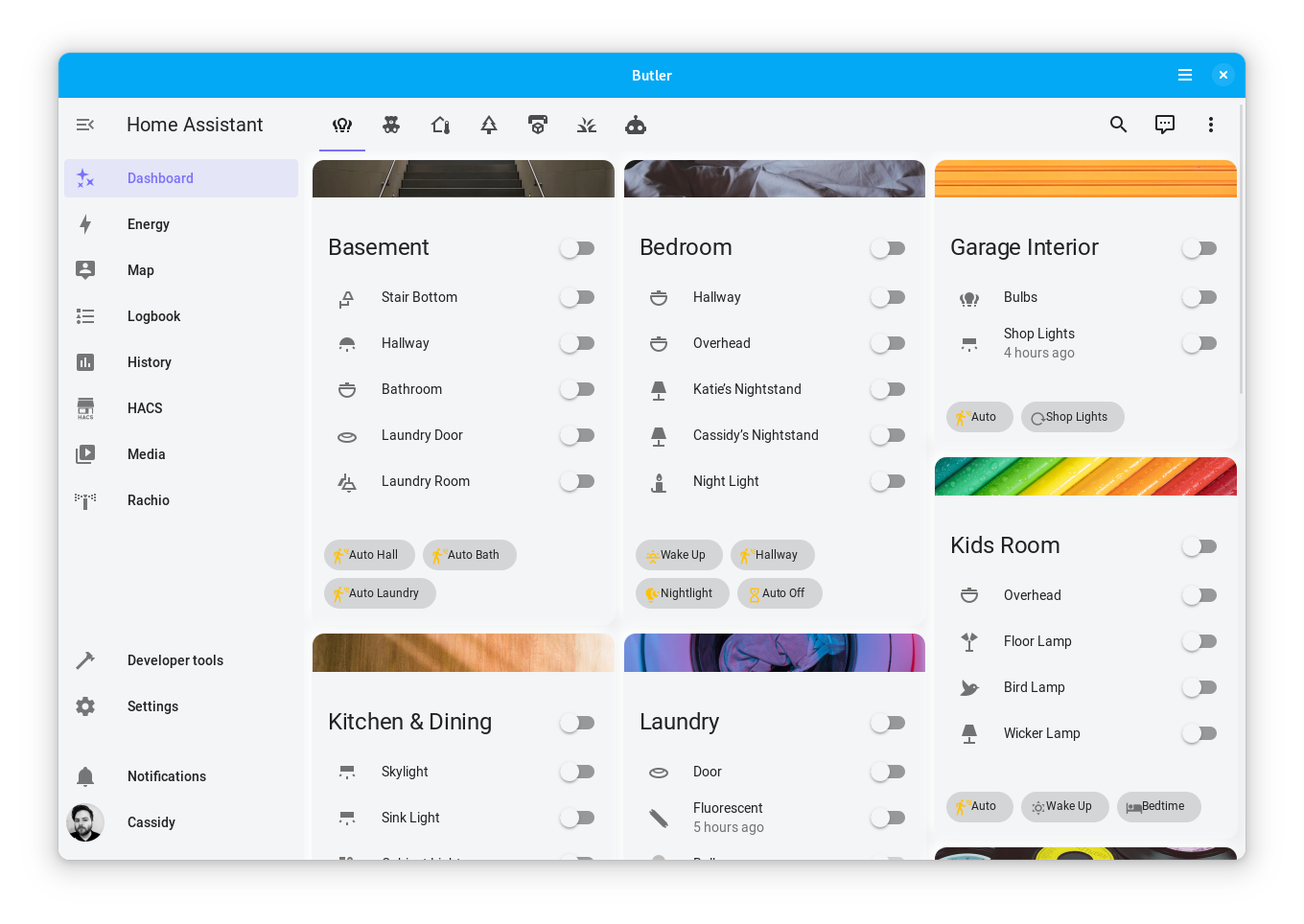
Task: Click Cassidy's Nightstand lamp icon
Action: pos(659,435)
